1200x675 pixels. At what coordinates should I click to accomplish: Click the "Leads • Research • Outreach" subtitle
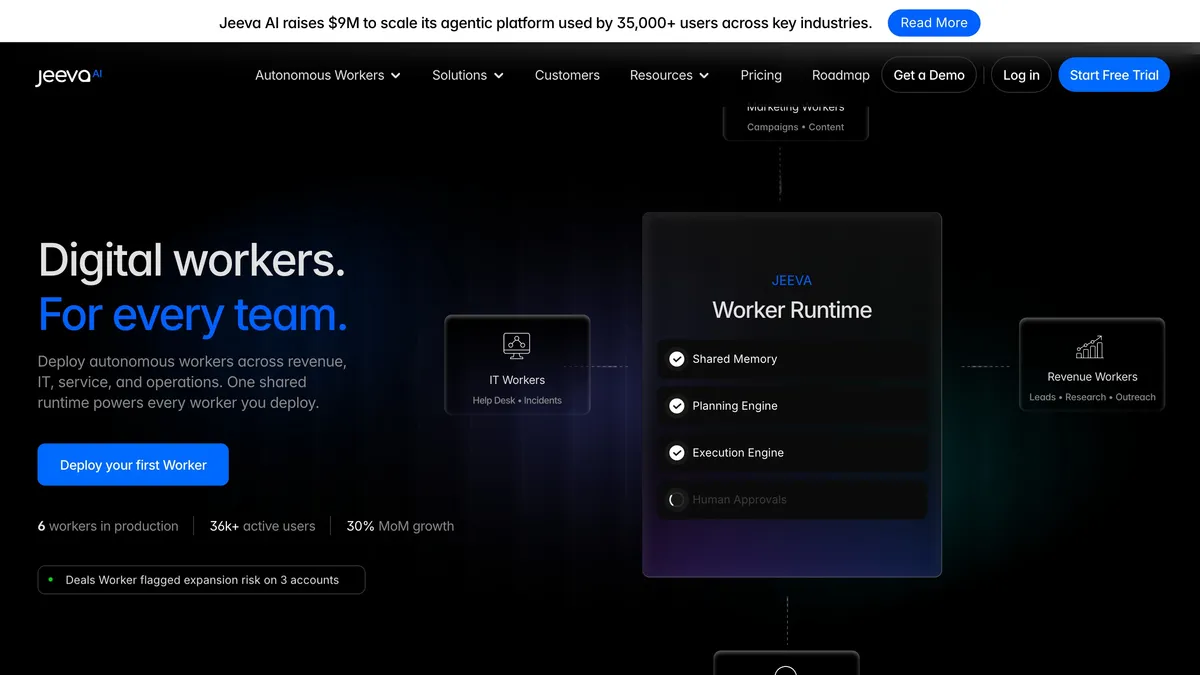click(1092, 397)
